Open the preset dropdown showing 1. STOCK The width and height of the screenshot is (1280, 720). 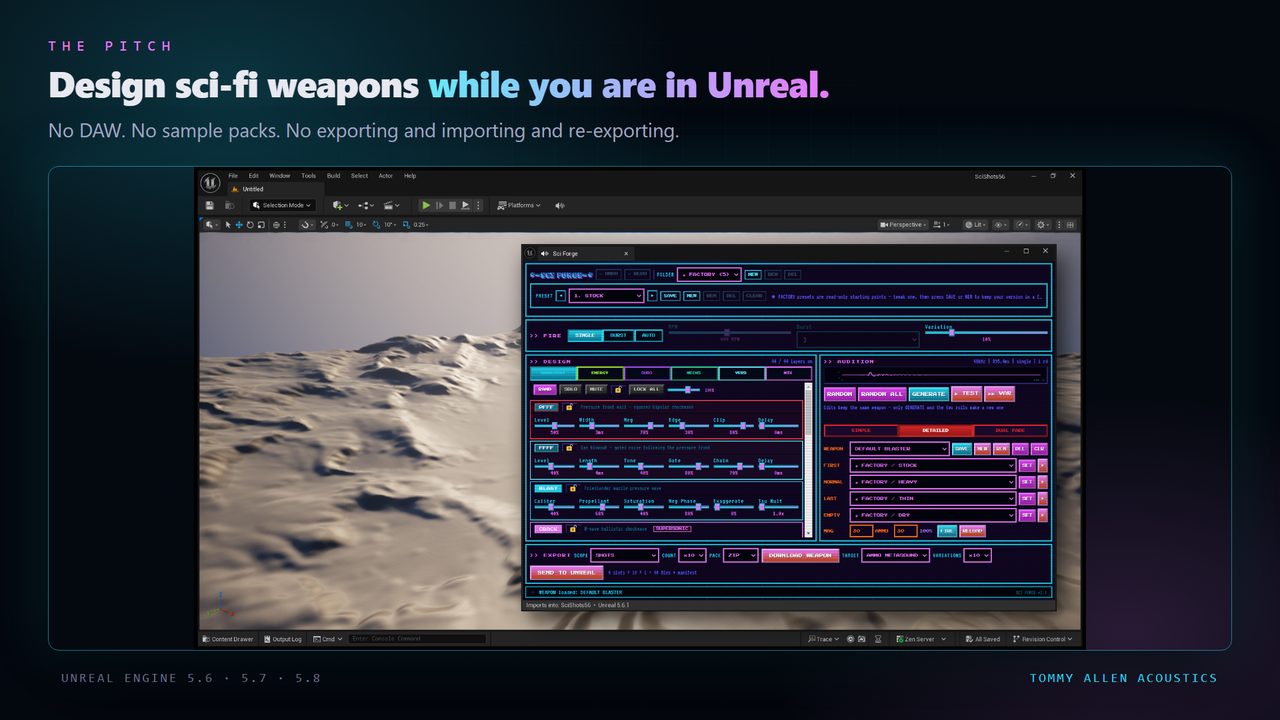tap(606, 296)
